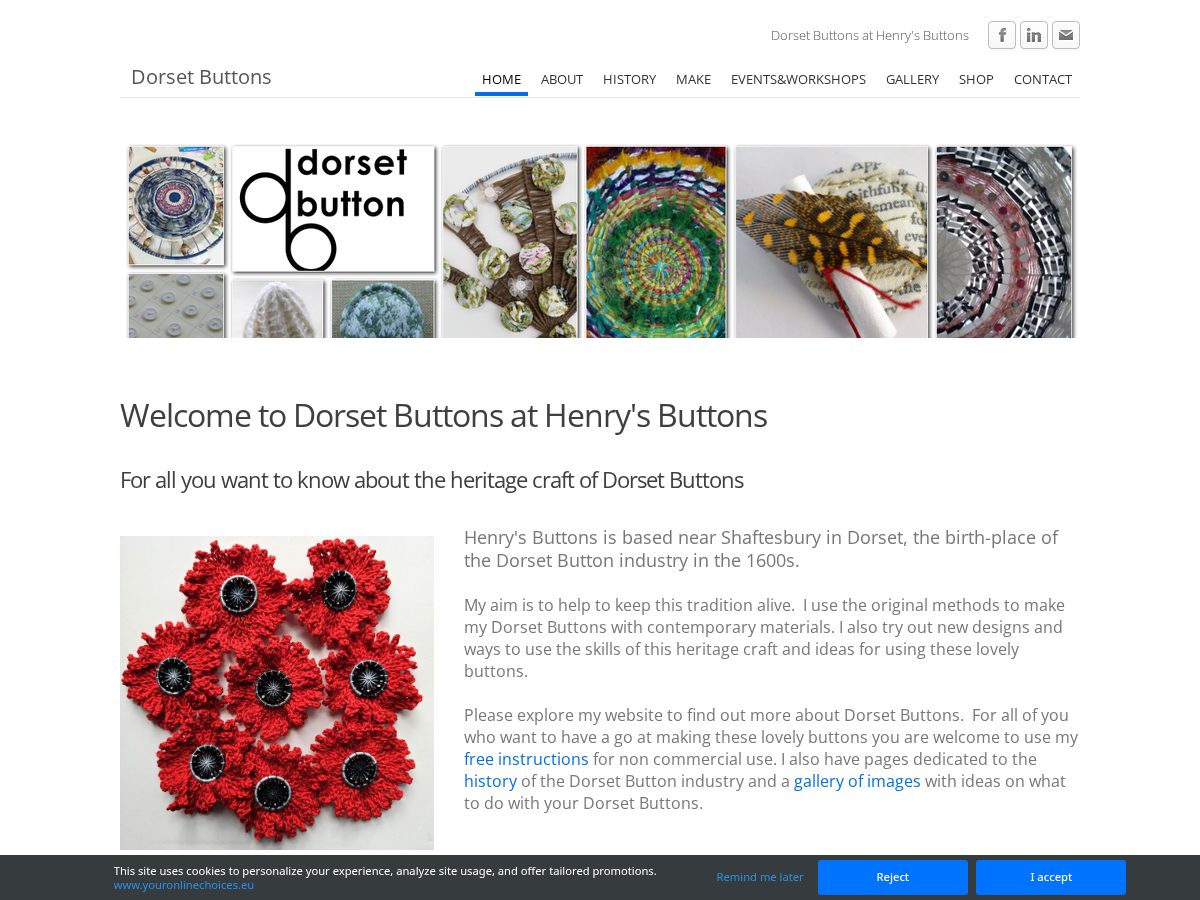Click the brown fabric tree buttons image

click(510, 242)
